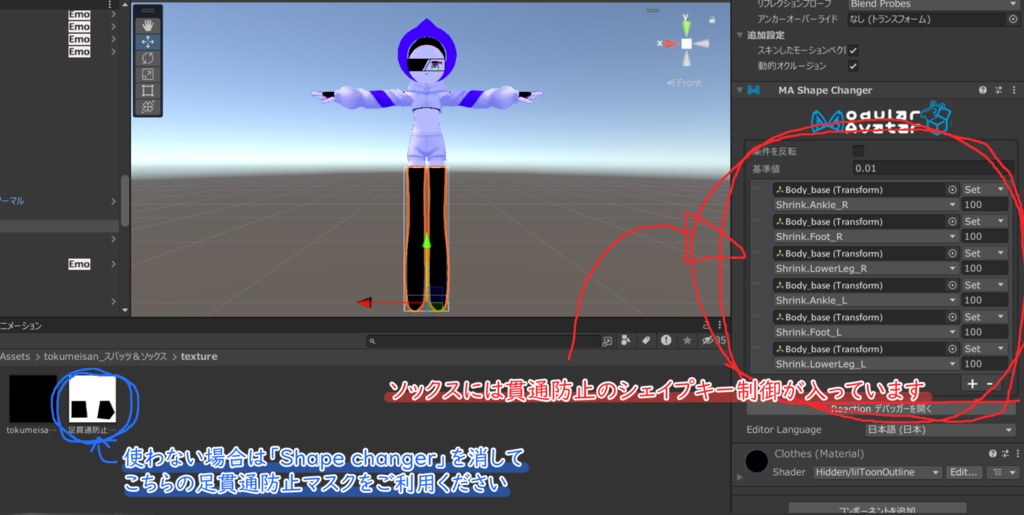The height and width of the screenshot is (515, 1024).
Task: Click the import log filter exclamation icon
Action: pyautogui.click(x=665, y=340)
